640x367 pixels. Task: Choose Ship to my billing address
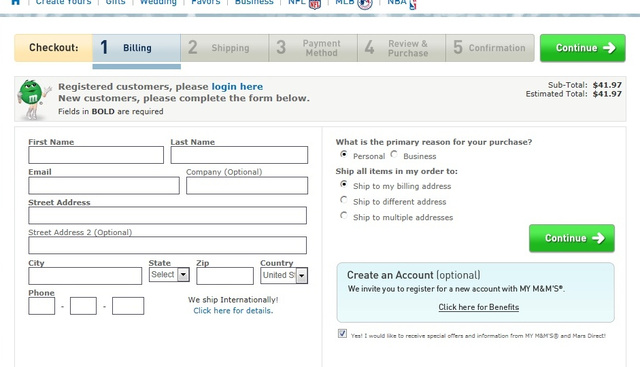pyautogui.click(x=344, y=185)
